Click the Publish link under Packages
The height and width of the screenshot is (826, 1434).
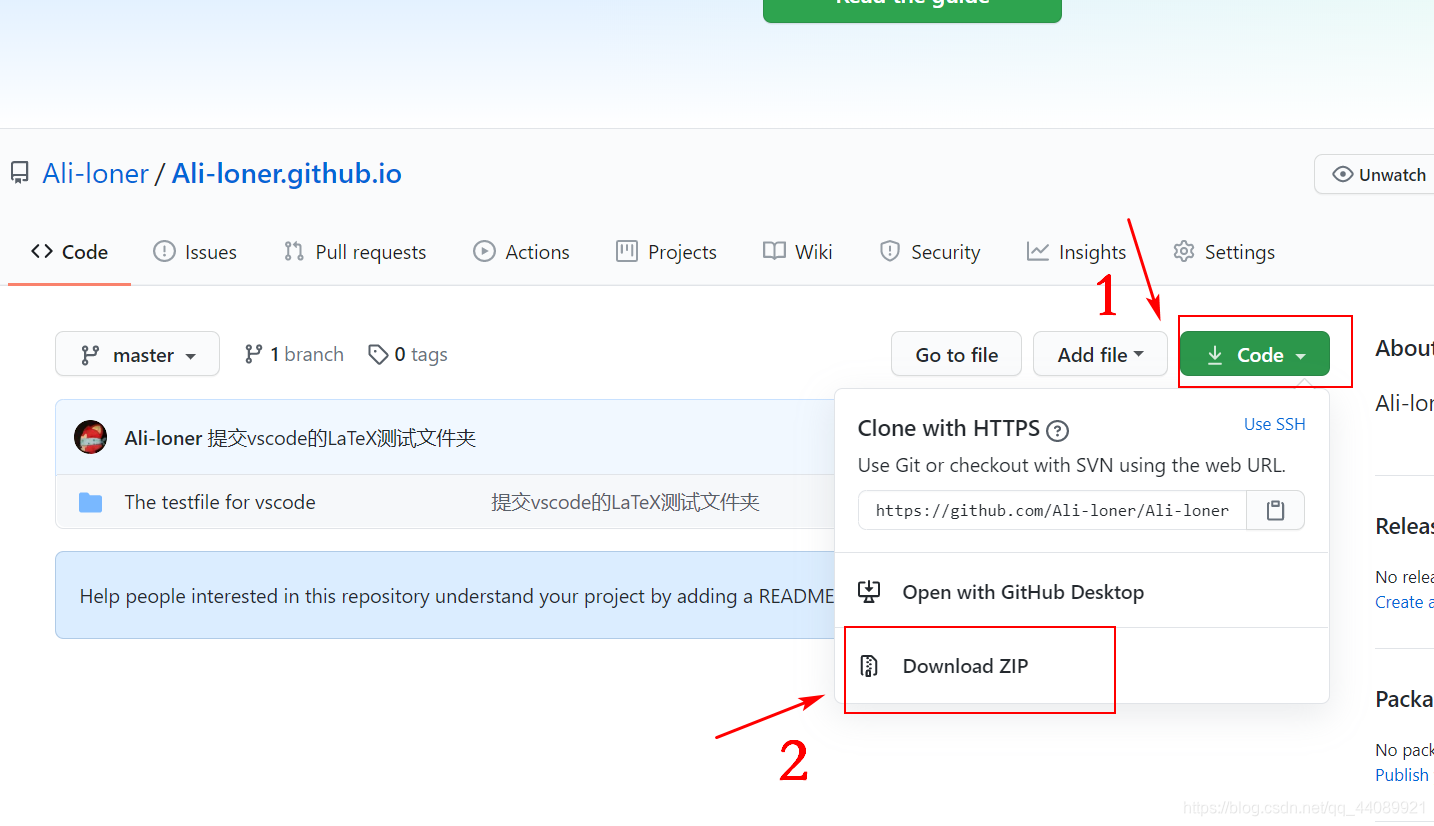1403,775
